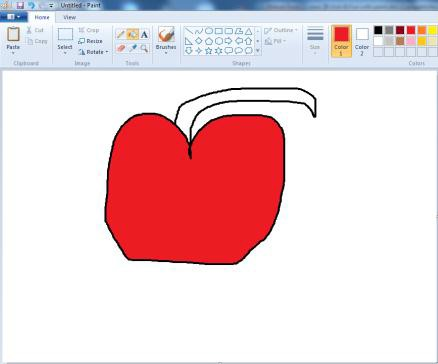Select the Color picker eyedropper tool
438x364 pixels.
(133, 48)
